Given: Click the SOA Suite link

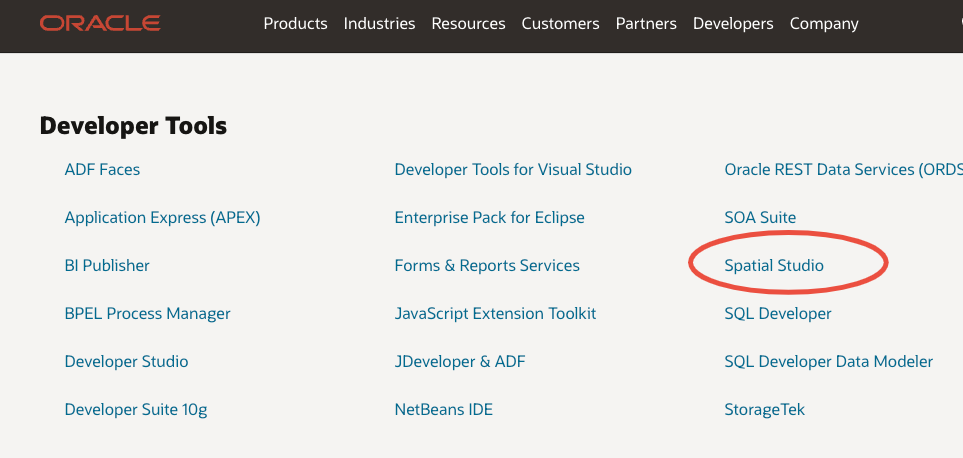Looking at the screenshot, I should coord(760,218).
